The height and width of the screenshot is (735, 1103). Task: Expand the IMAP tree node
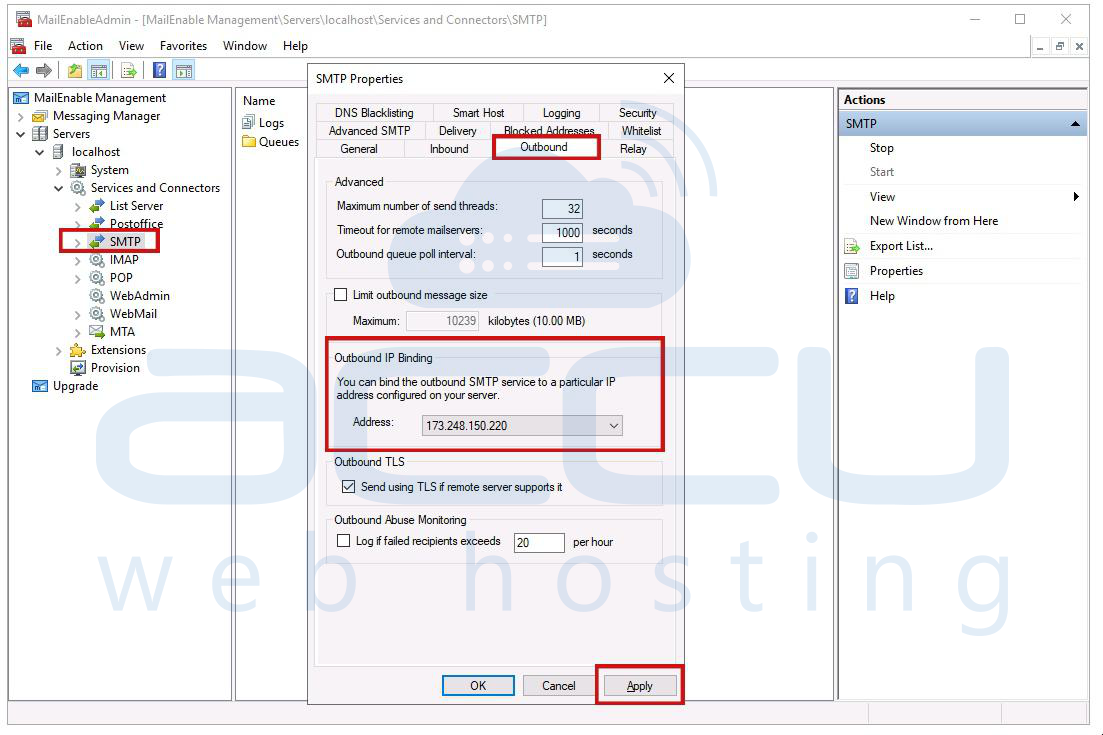pos(77,260)
